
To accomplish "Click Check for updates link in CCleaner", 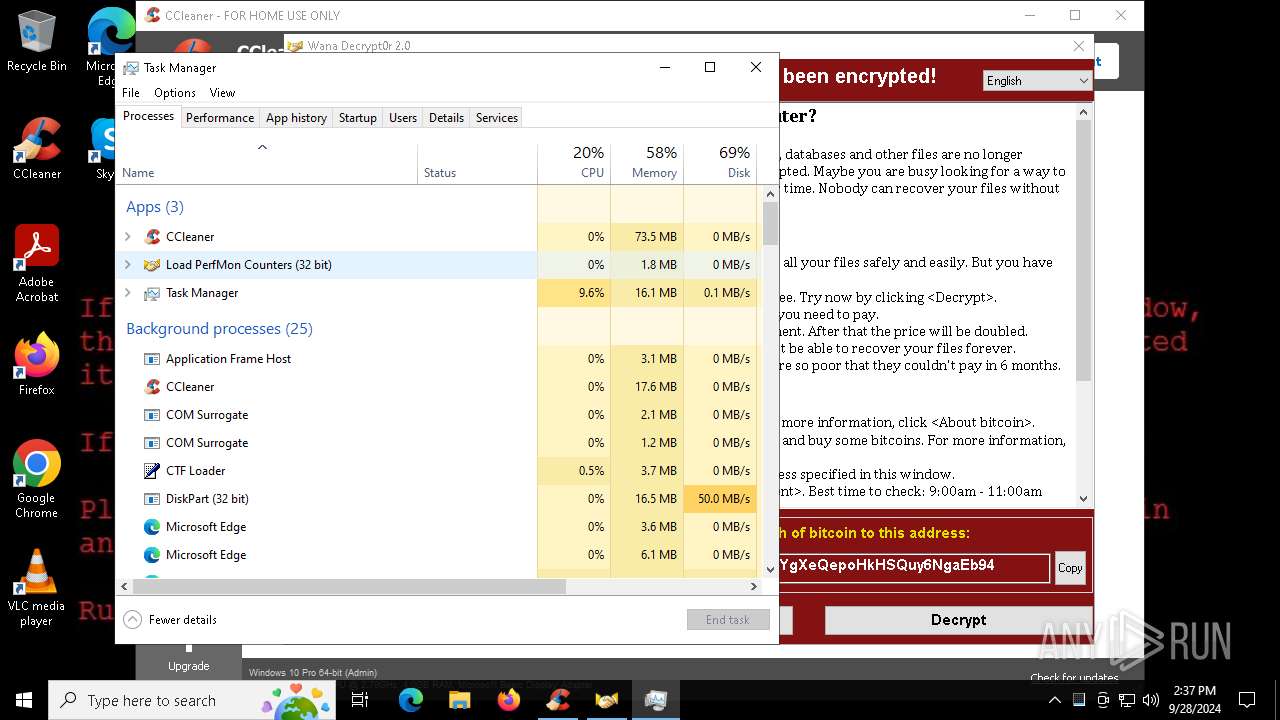I will pyautogui.click(x=1074, y=677).
